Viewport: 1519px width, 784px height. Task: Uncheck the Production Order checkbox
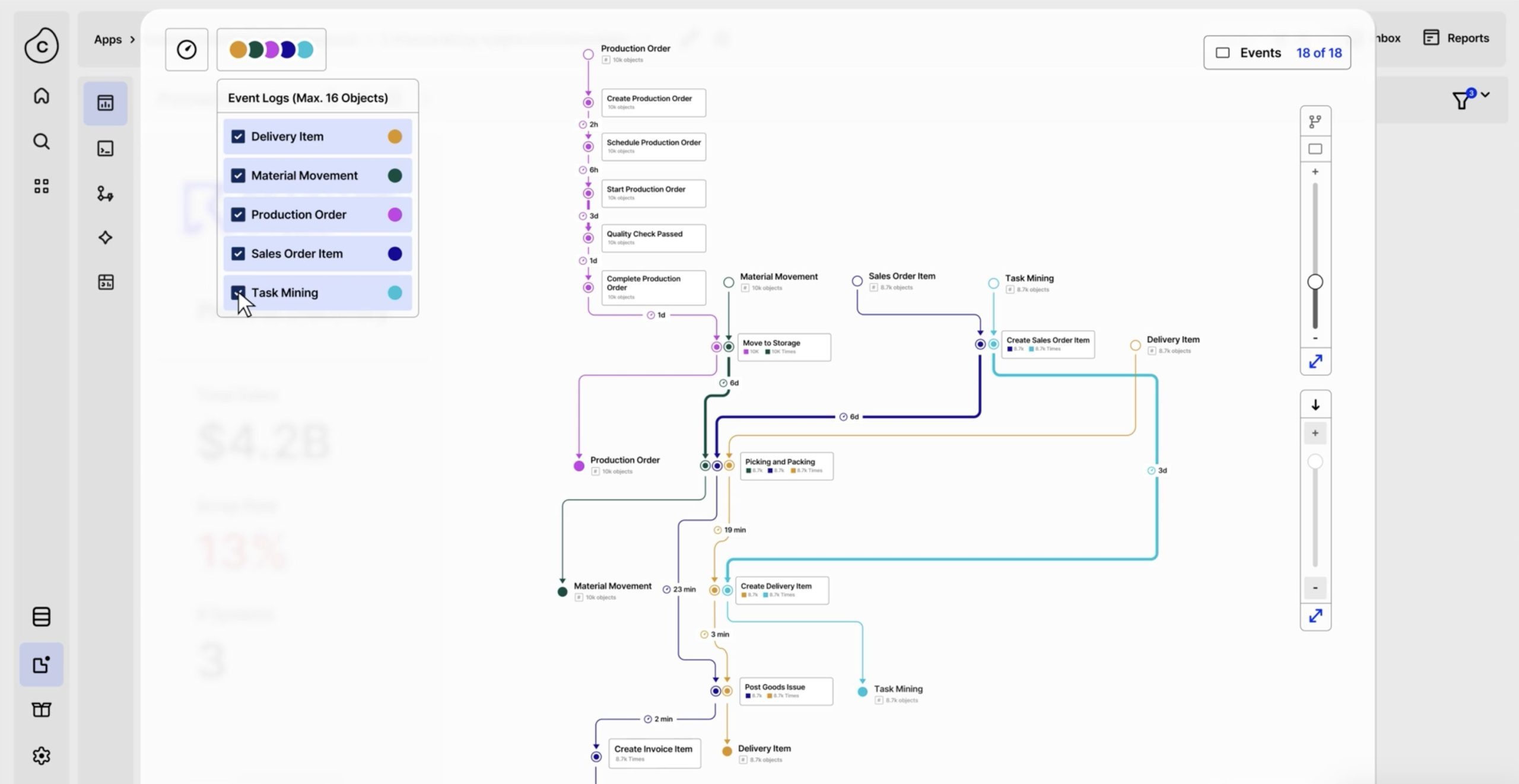238,215
